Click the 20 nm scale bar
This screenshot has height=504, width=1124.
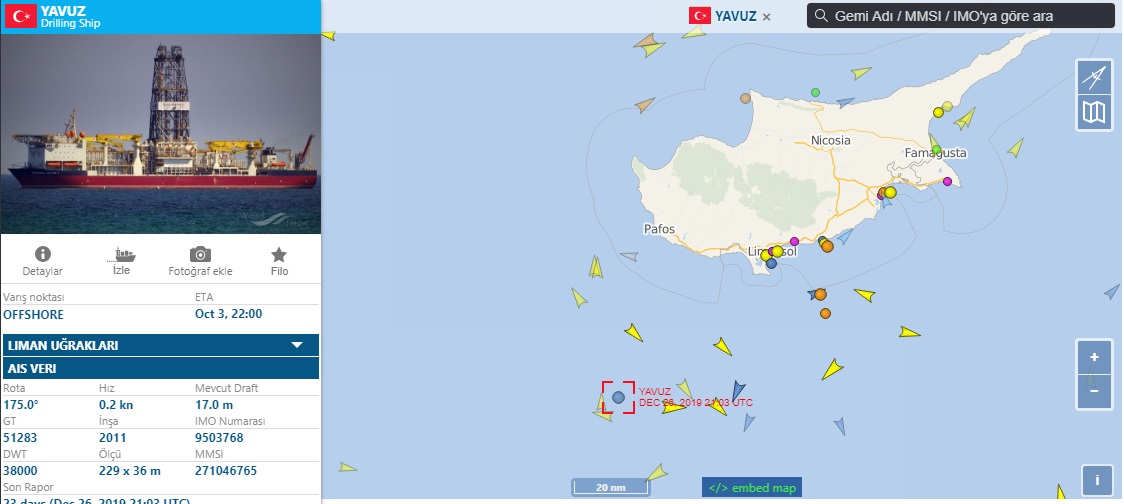click(611, 487)
